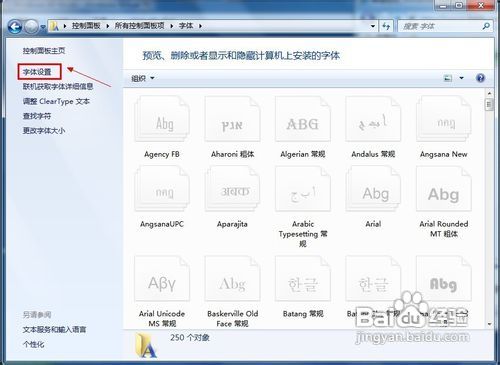Expand the chevron after 控制面板 in address bar
500x365 pixels.
click(x=108, y=26)
